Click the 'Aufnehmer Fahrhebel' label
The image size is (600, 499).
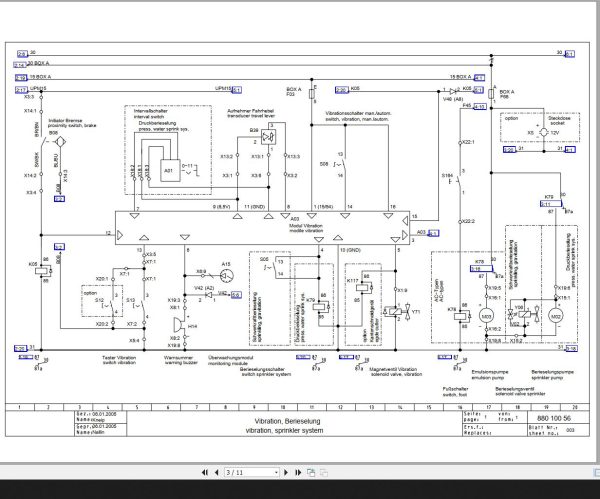coord(251,111)
